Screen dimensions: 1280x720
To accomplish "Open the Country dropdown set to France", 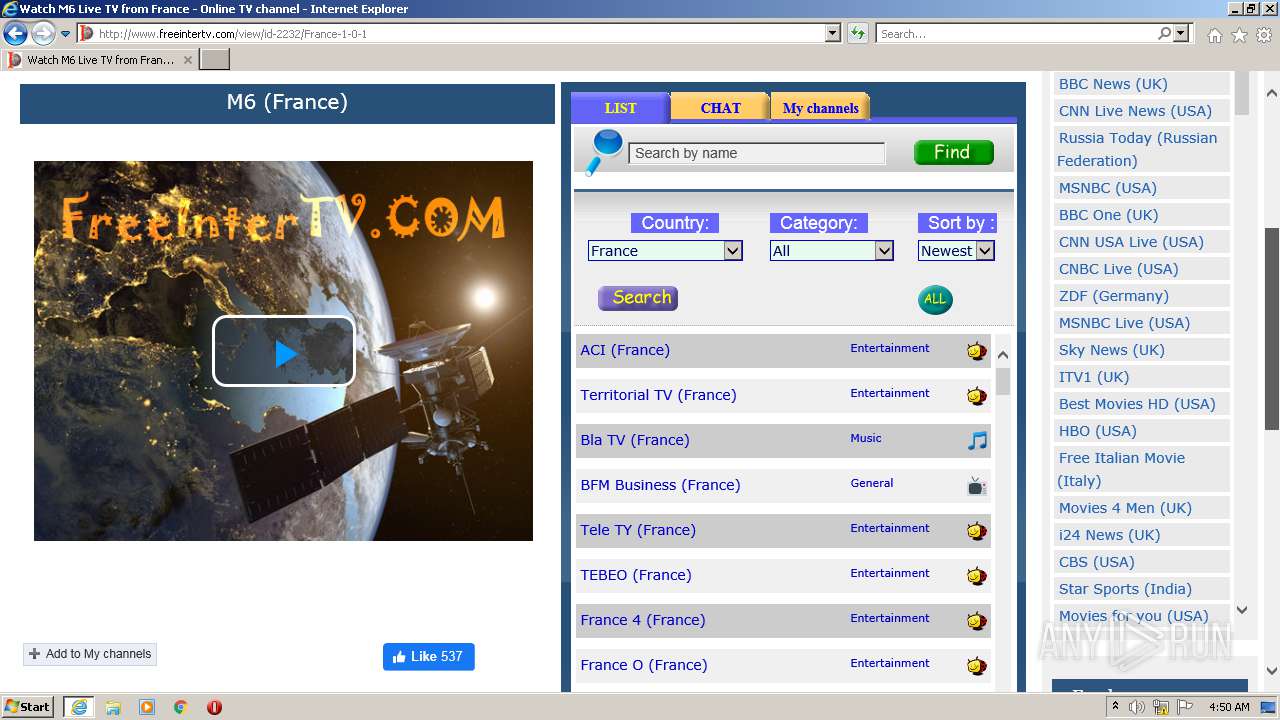I will (665, 251).
